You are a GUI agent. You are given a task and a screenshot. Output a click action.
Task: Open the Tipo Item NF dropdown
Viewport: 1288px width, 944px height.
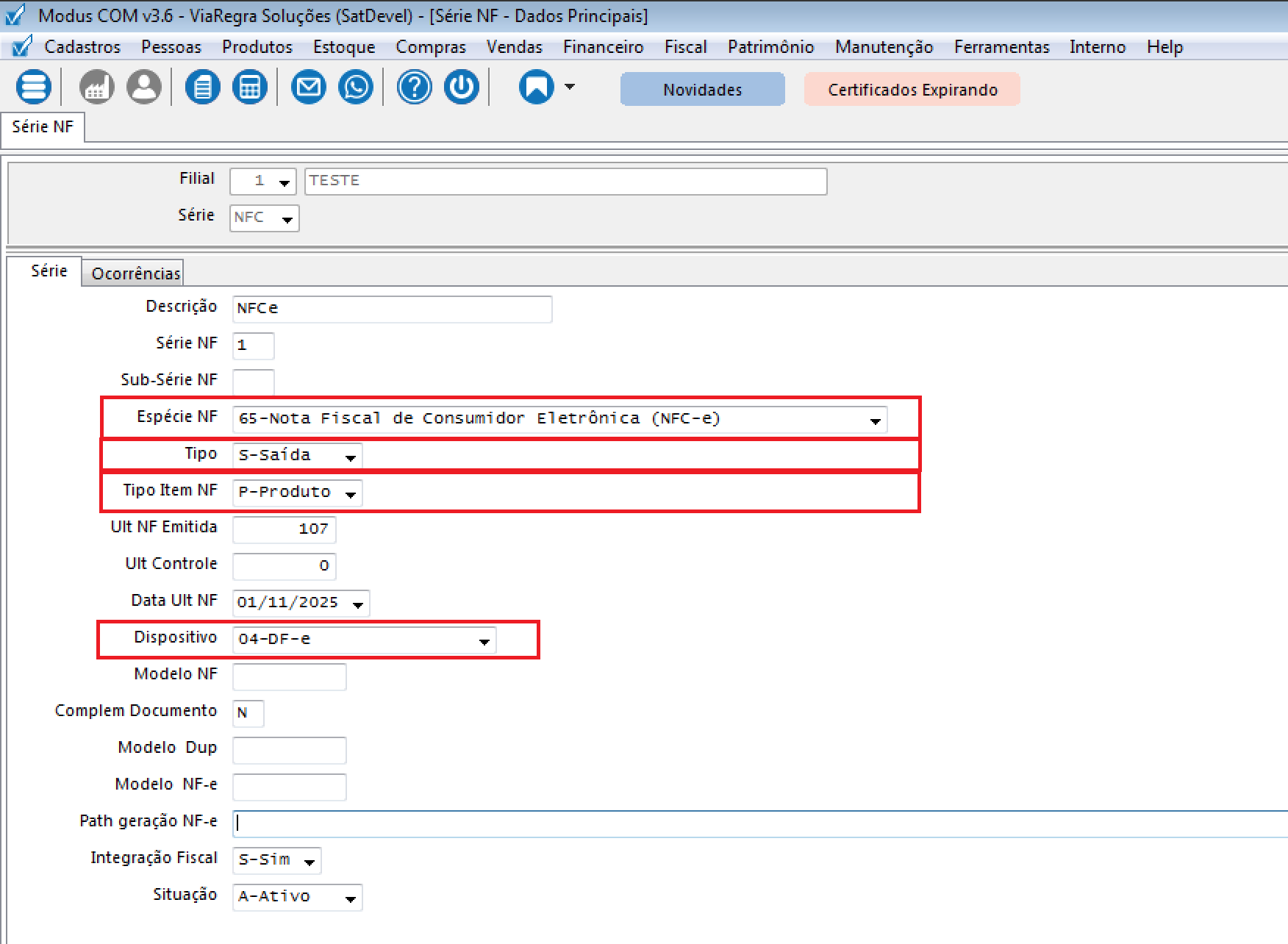(350, 493)
